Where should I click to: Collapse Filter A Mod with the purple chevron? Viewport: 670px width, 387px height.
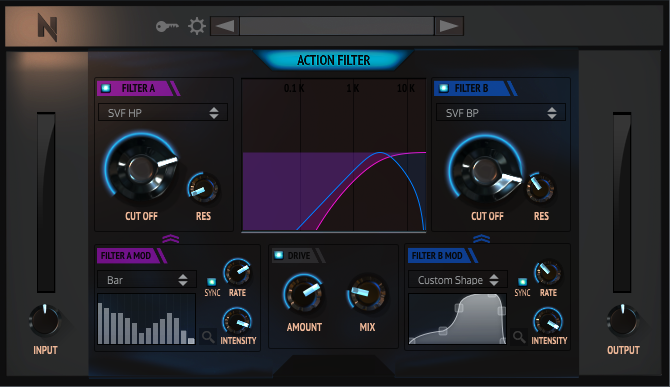[x=170, y=239]
